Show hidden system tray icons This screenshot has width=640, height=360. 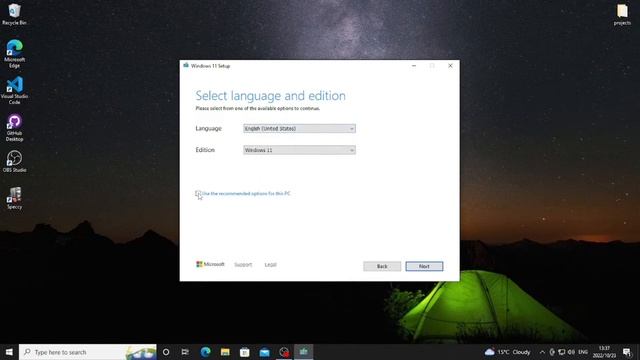point(542,352)
